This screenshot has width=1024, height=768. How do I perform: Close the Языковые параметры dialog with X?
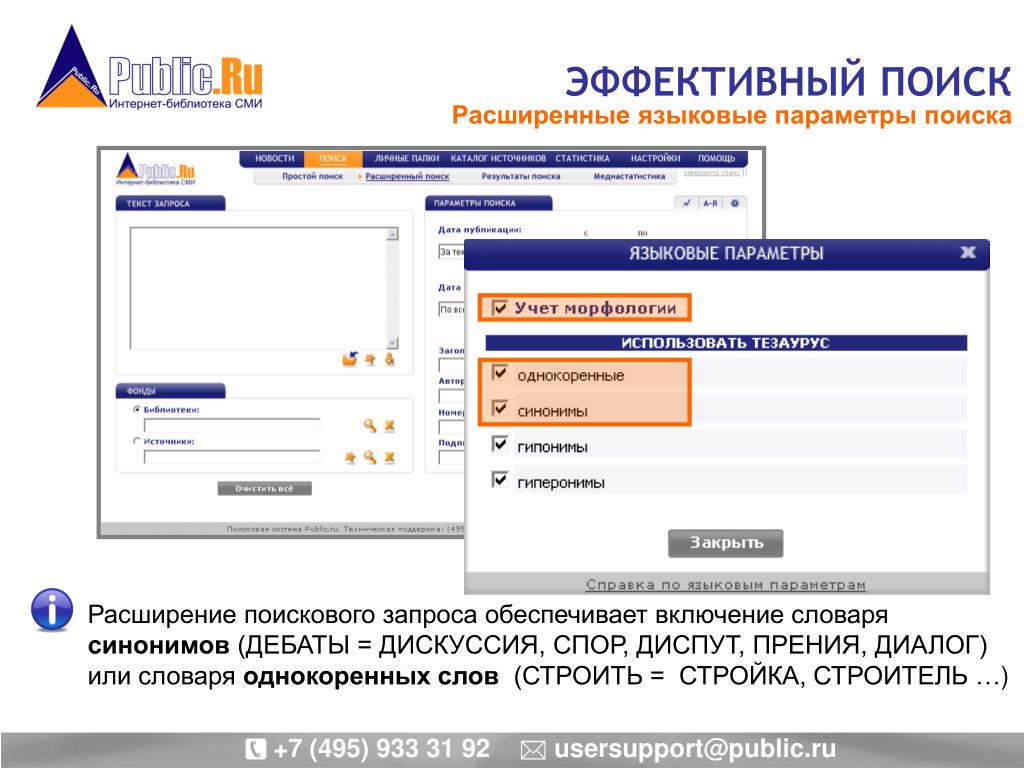click(x=968, y=252)
